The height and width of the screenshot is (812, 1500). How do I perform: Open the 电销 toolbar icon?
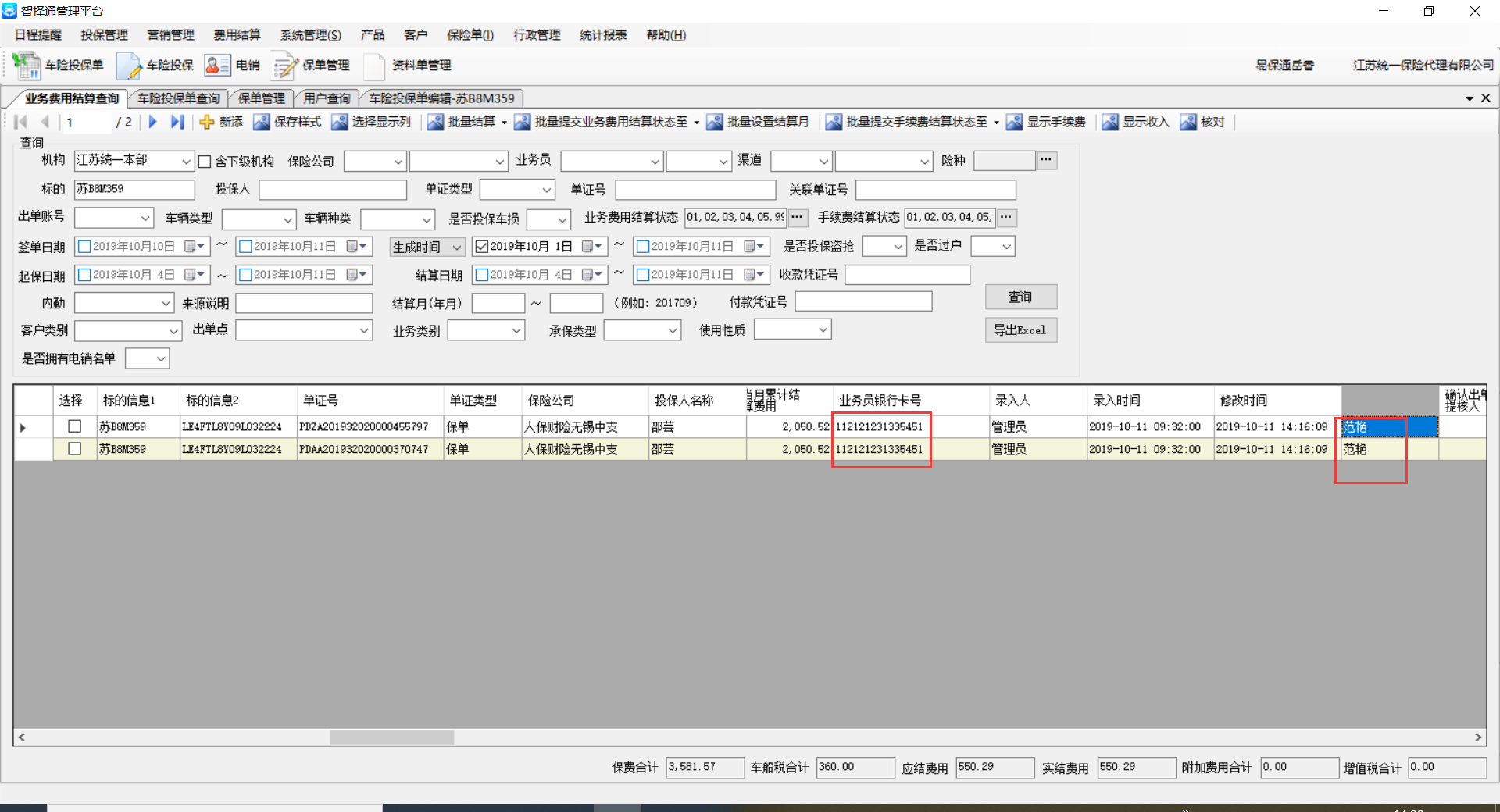click(217, 66)
